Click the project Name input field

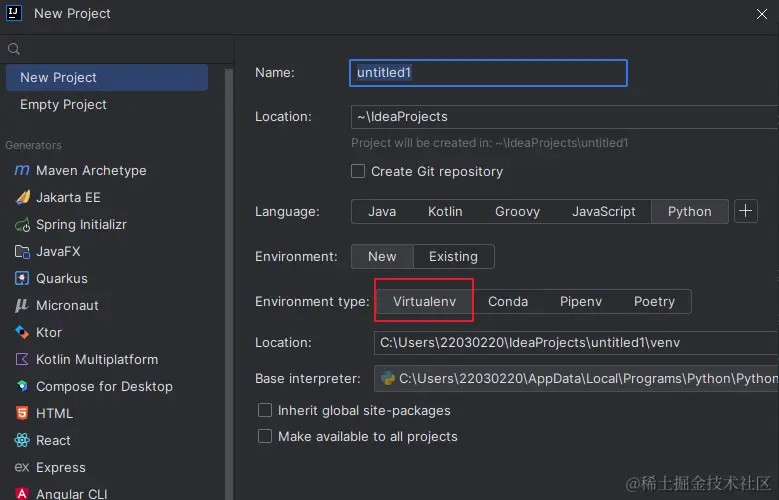point(488,73)
